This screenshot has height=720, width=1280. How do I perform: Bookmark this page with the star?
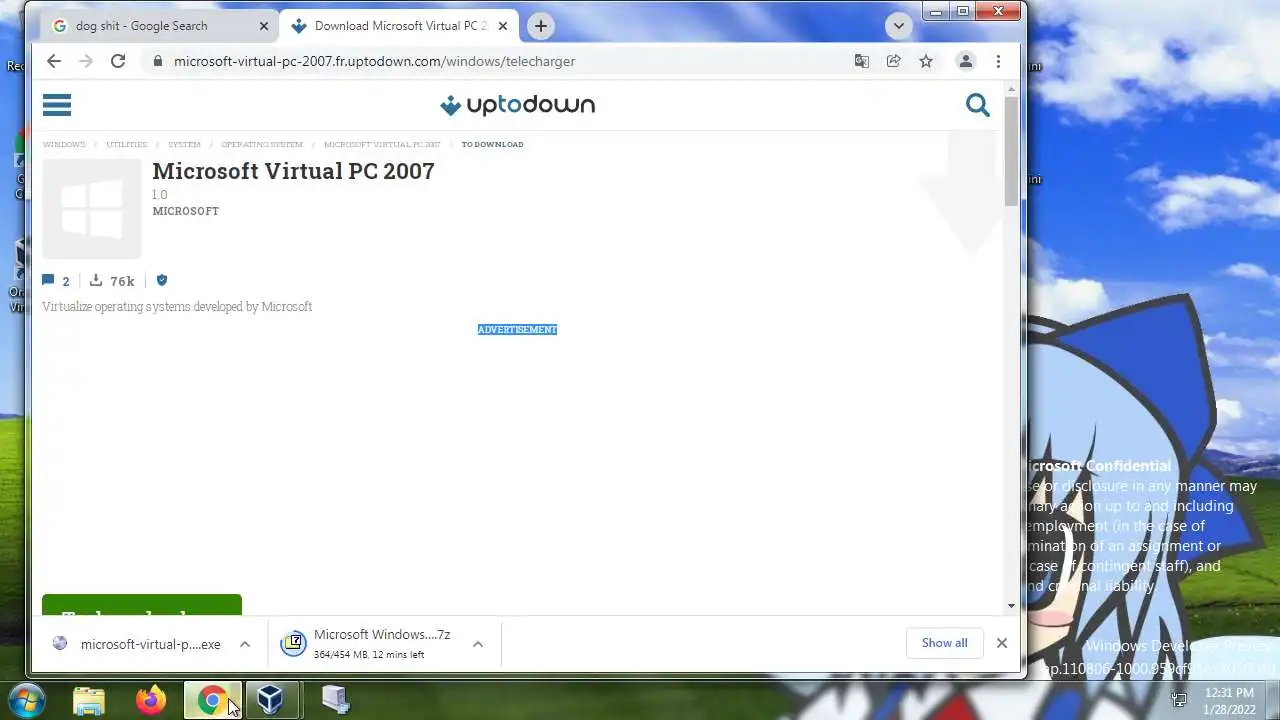[926, 61]
